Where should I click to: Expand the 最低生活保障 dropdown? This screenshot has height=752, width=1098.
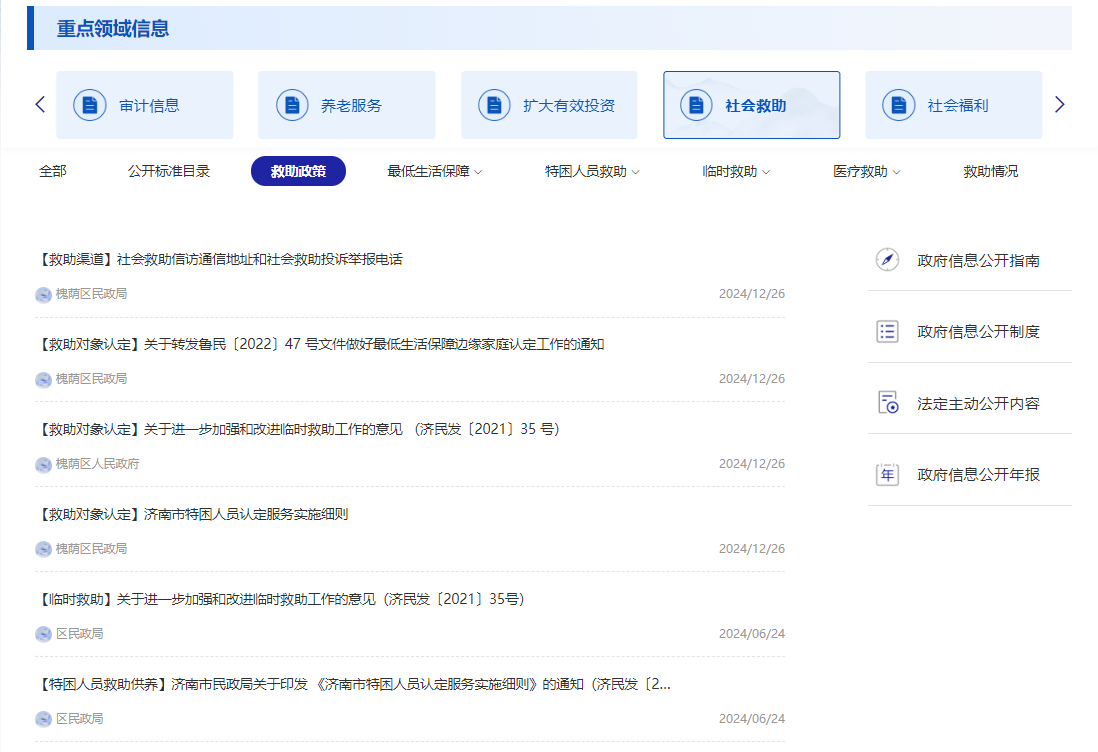[434, 172]
